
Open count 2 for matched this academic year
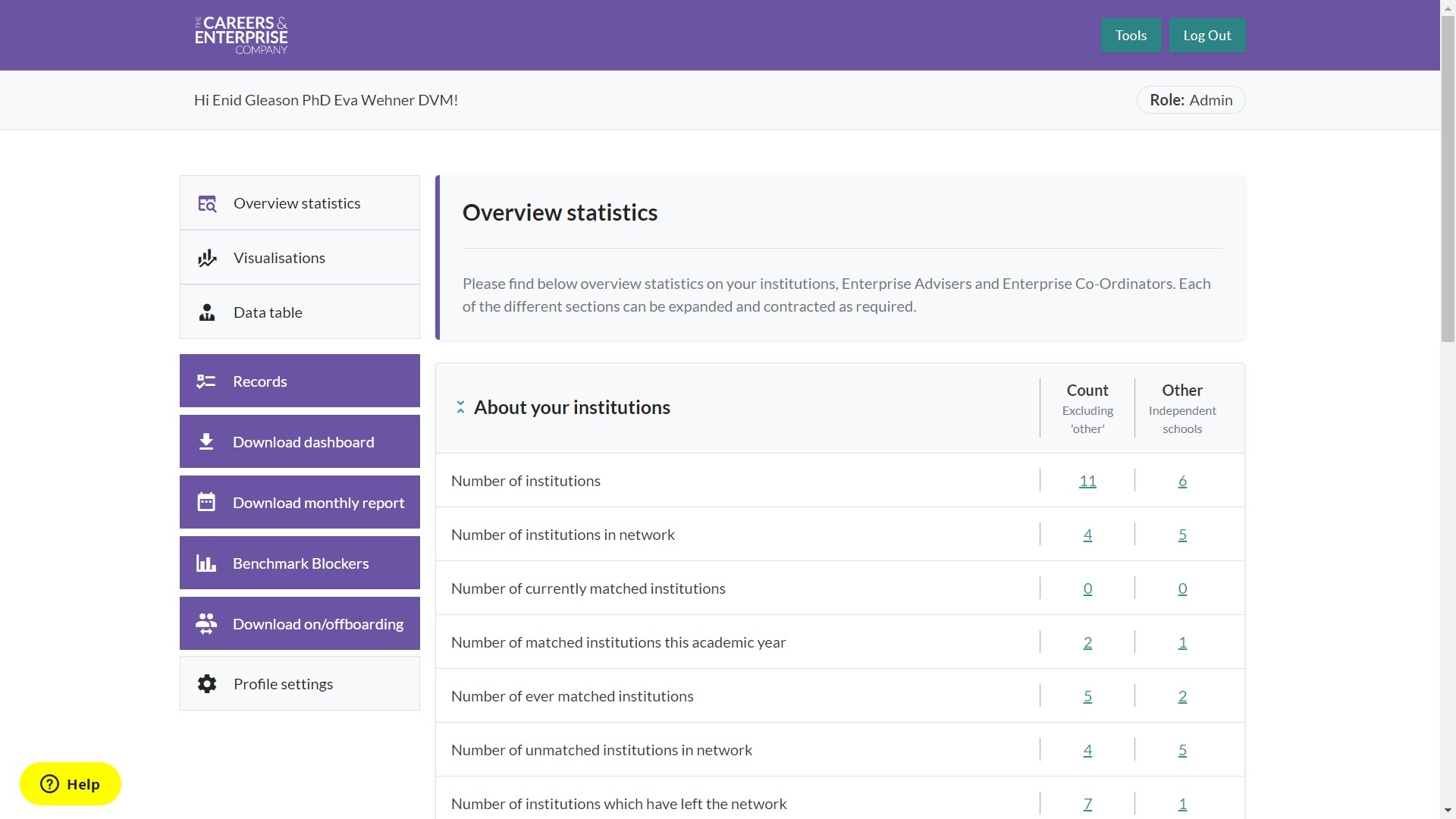pos(1087,642)
